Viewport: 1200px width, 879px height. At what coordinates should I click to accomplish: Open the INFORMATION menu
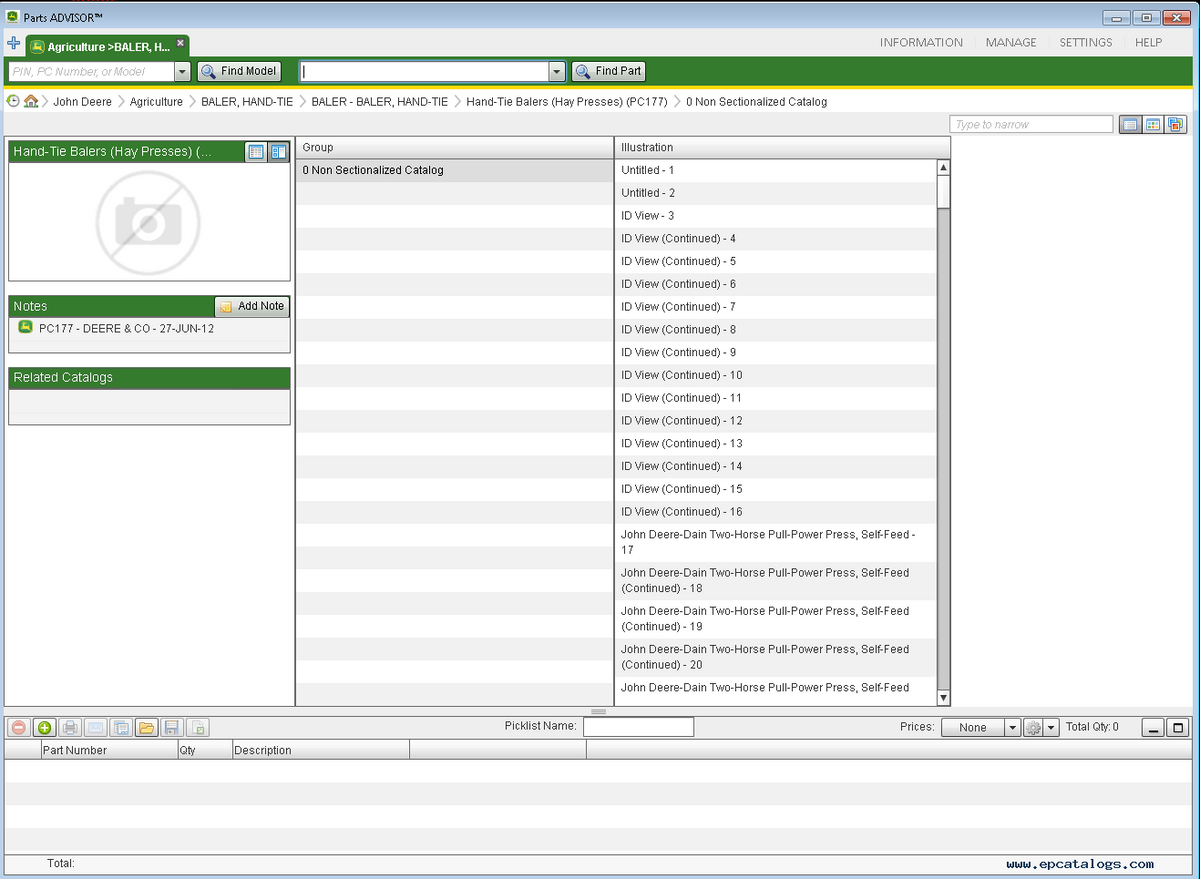coord(921,43)
